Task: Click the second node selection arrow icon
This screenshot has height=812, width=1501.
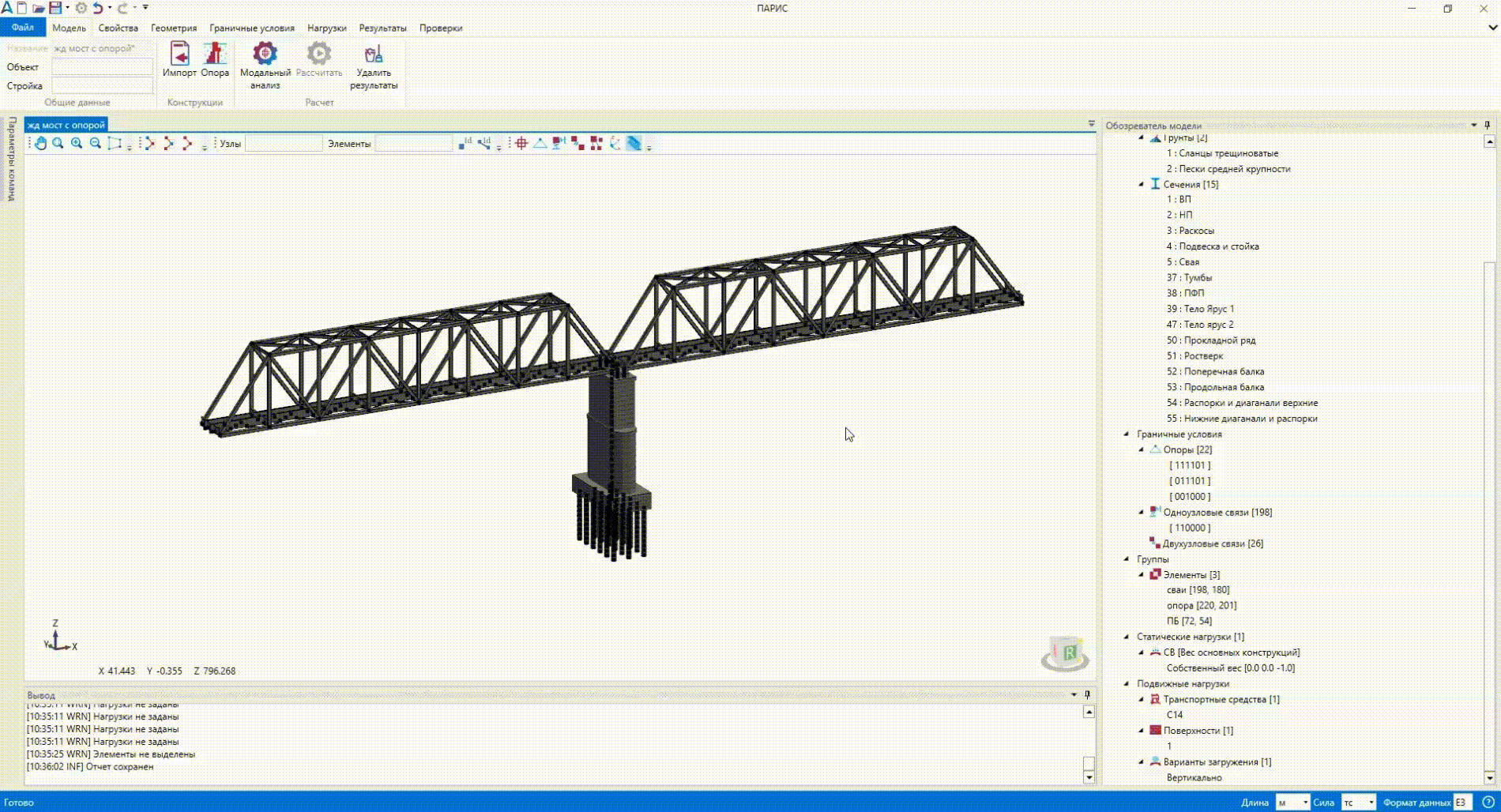Action: (168, 143)
